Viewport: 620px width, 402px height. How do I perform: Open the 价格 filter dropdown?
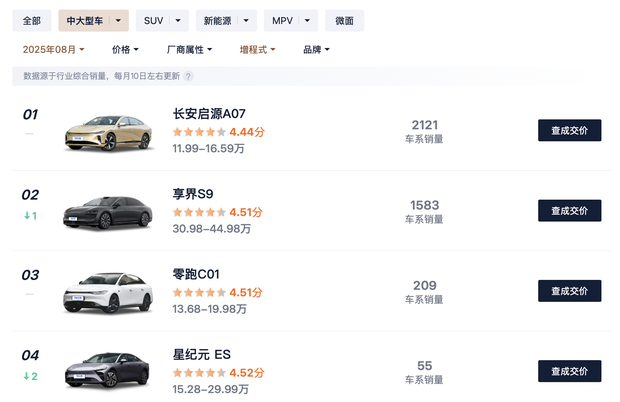coord(125,49)
